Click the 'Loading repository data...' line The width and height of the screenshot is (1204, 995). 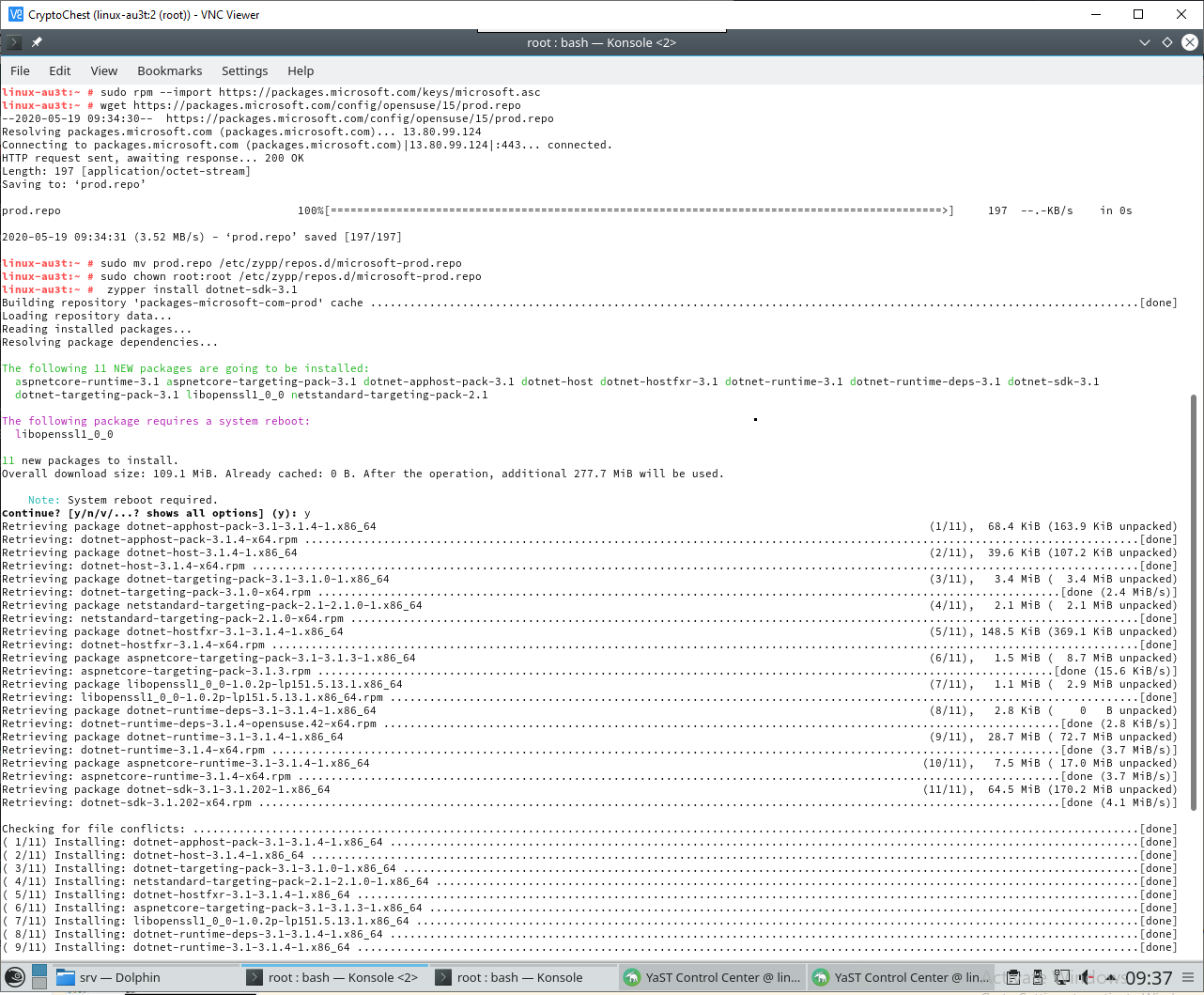87,316
